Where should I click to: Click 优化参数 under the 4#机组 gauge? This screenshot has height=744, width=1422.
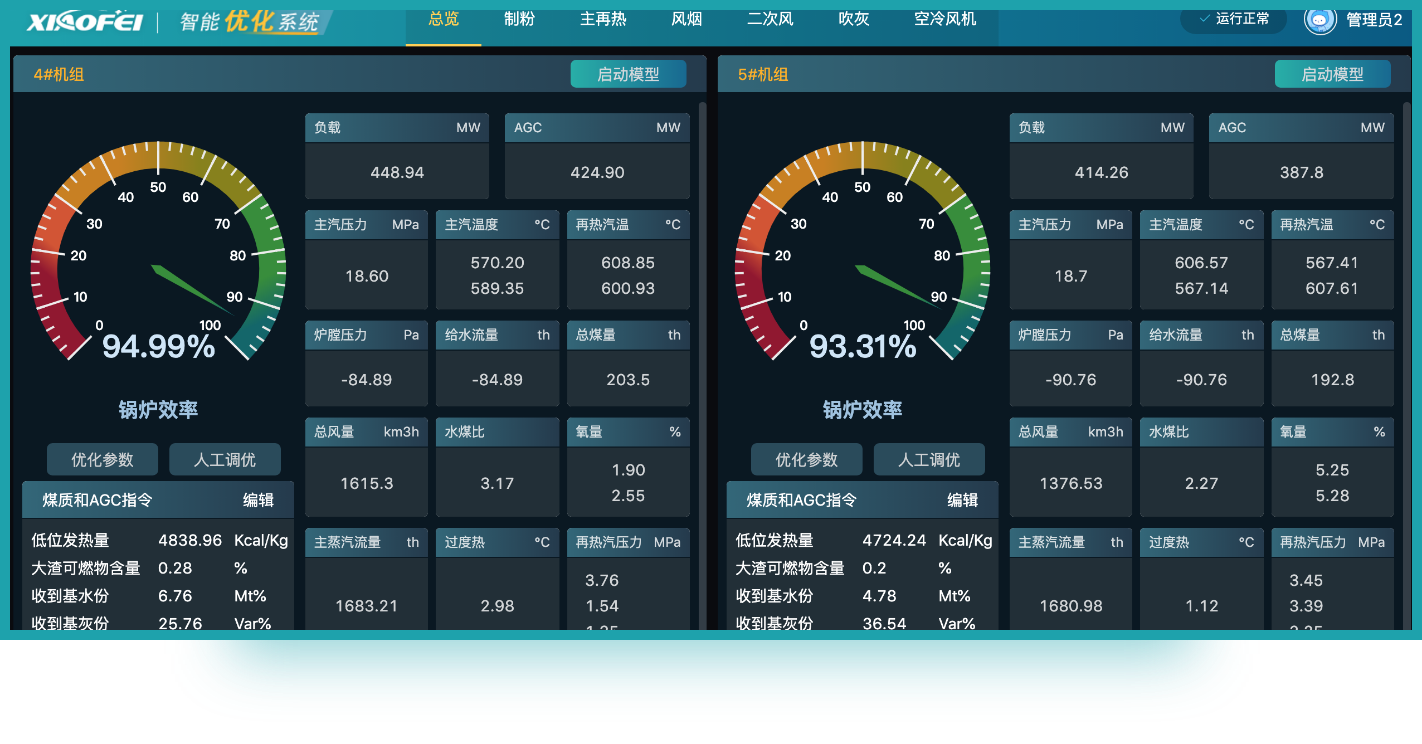(x=102, y=460)
